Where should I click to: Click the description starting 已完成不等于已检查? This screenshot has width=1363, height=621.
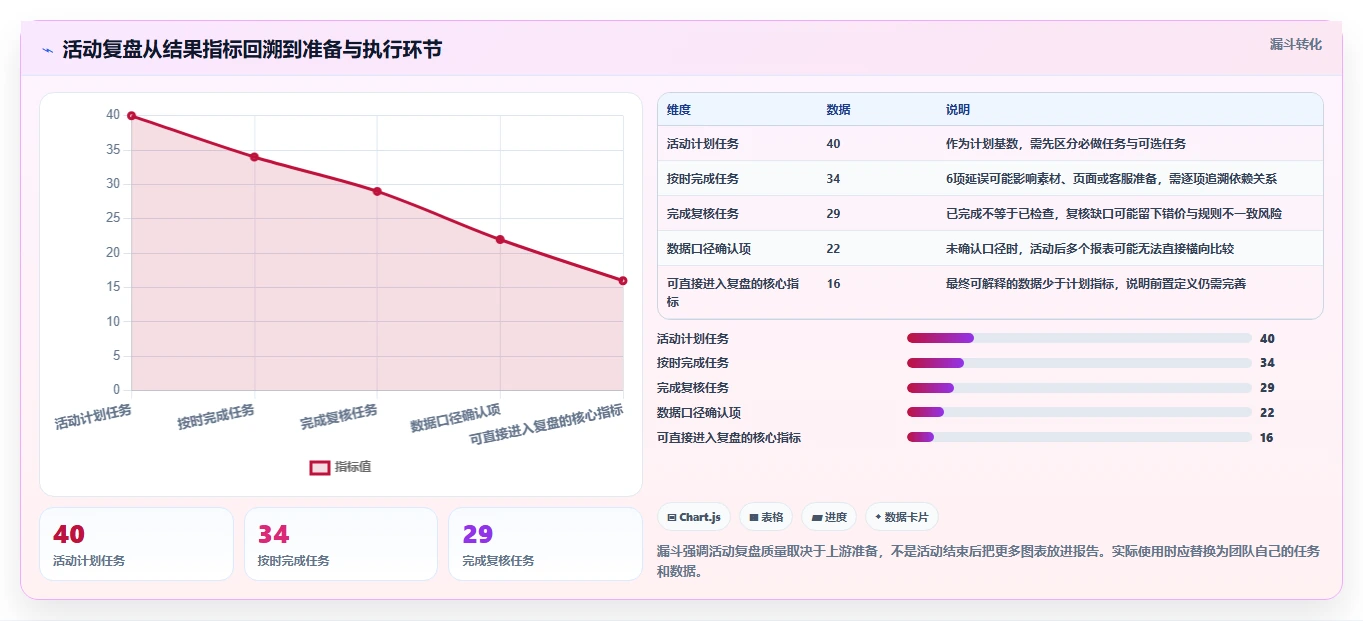[x=1114, y=214]
